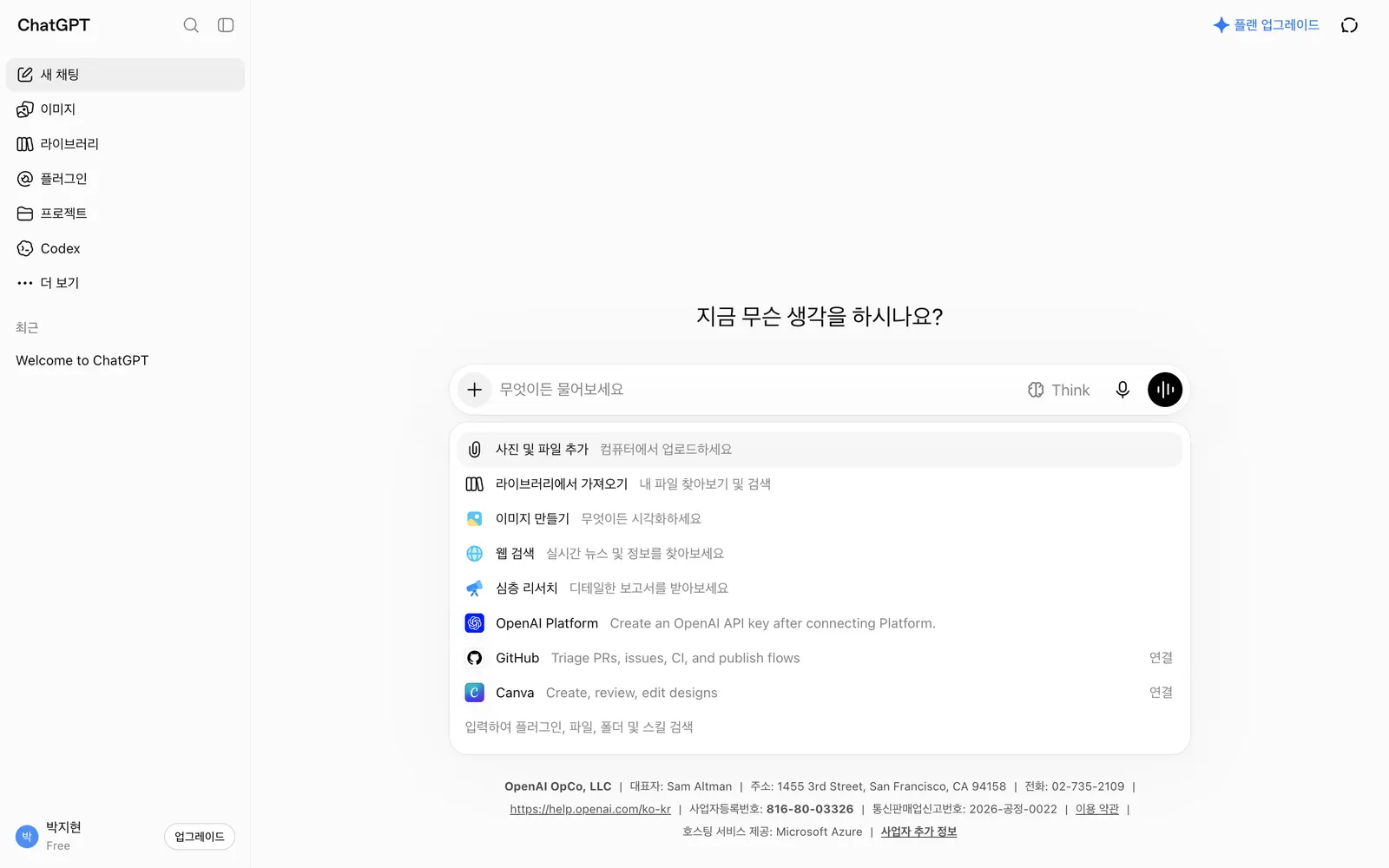
Task: Open Codex in the sidebar
Action: 125,248
